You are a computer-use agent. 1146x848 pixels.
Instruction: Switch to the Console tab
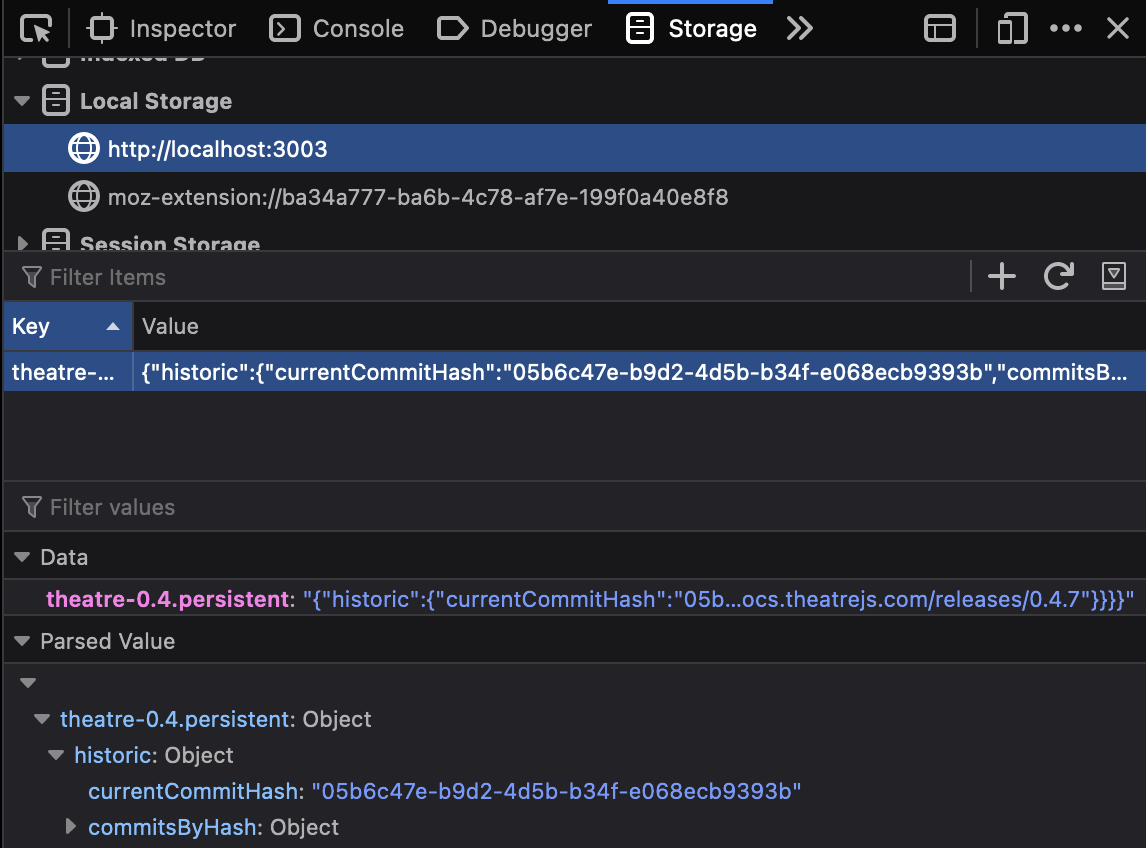tap(336, 28)
